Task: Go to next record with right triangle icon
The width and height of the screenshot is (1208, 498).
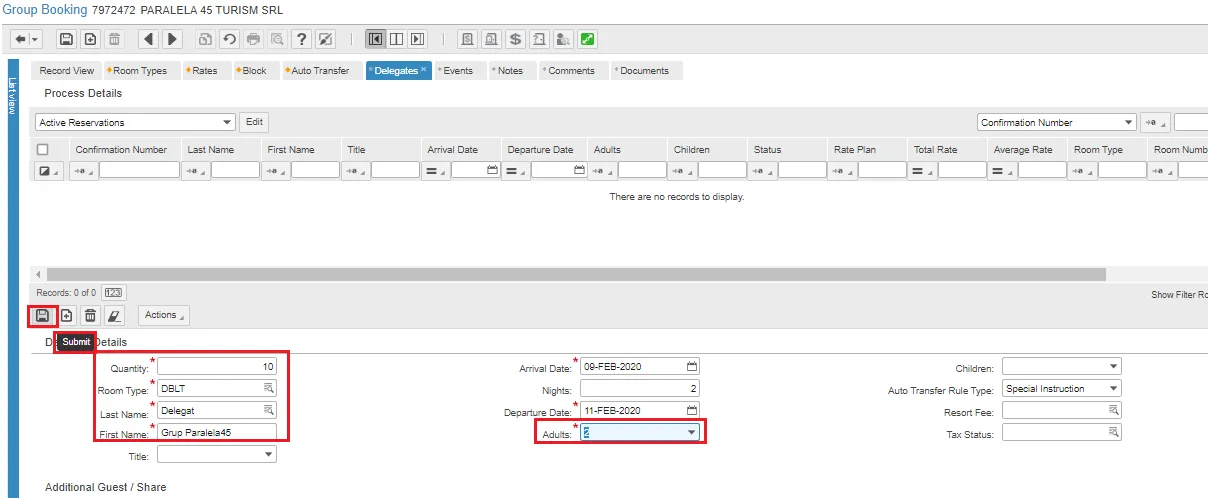Action: pyautogui.click(x=172, y=39)
